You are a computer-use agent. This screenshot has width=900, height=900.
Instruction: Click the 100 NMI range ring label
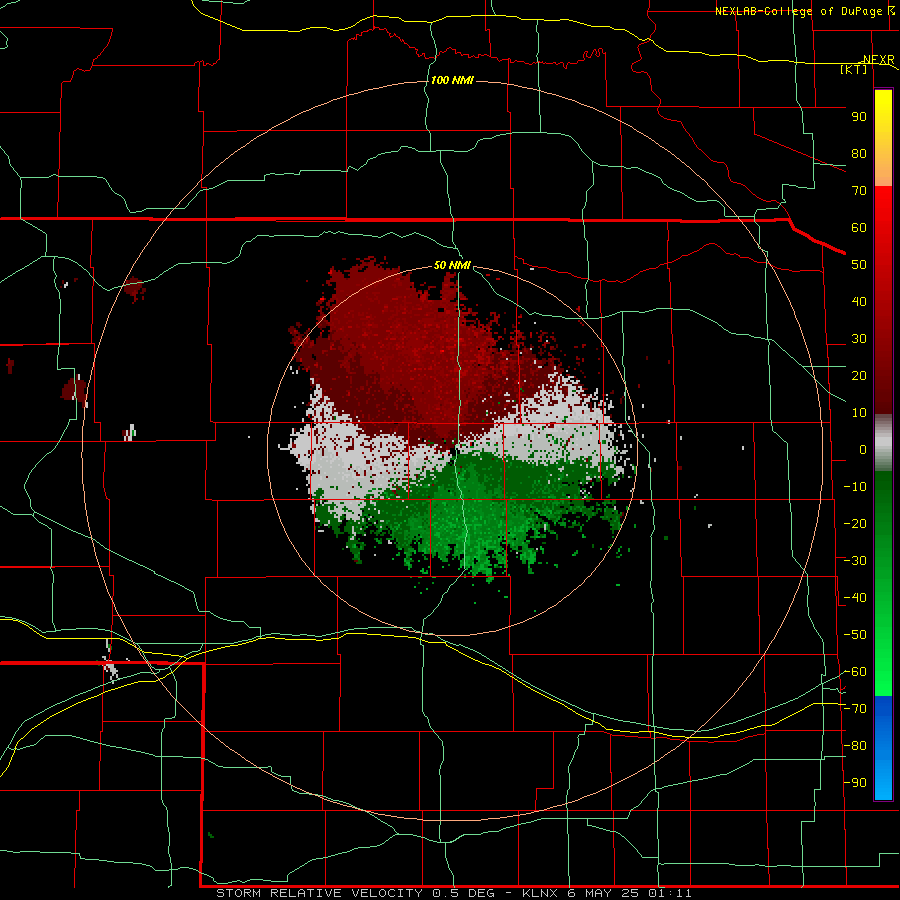coord(452,80)
